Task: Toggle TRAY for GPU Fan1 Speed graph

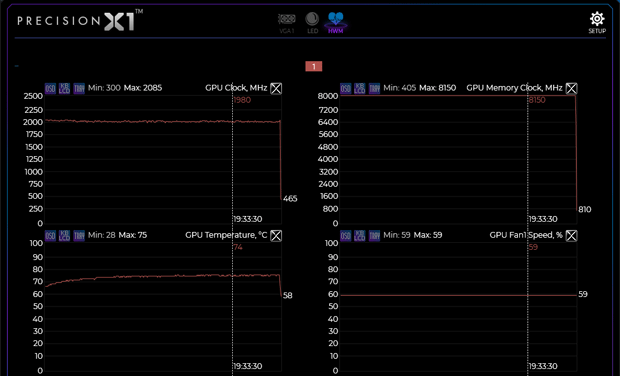Action: click(374, 236)
